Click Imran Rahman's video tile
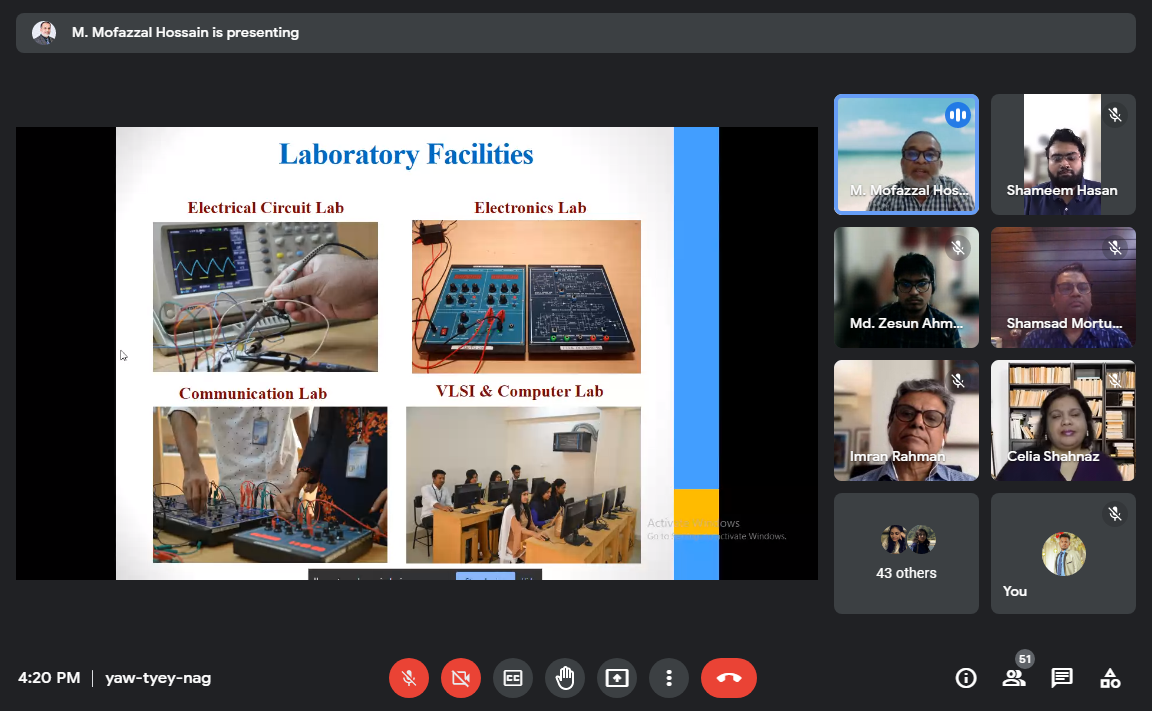1152x711 pixels. click(x=906, y=420)
